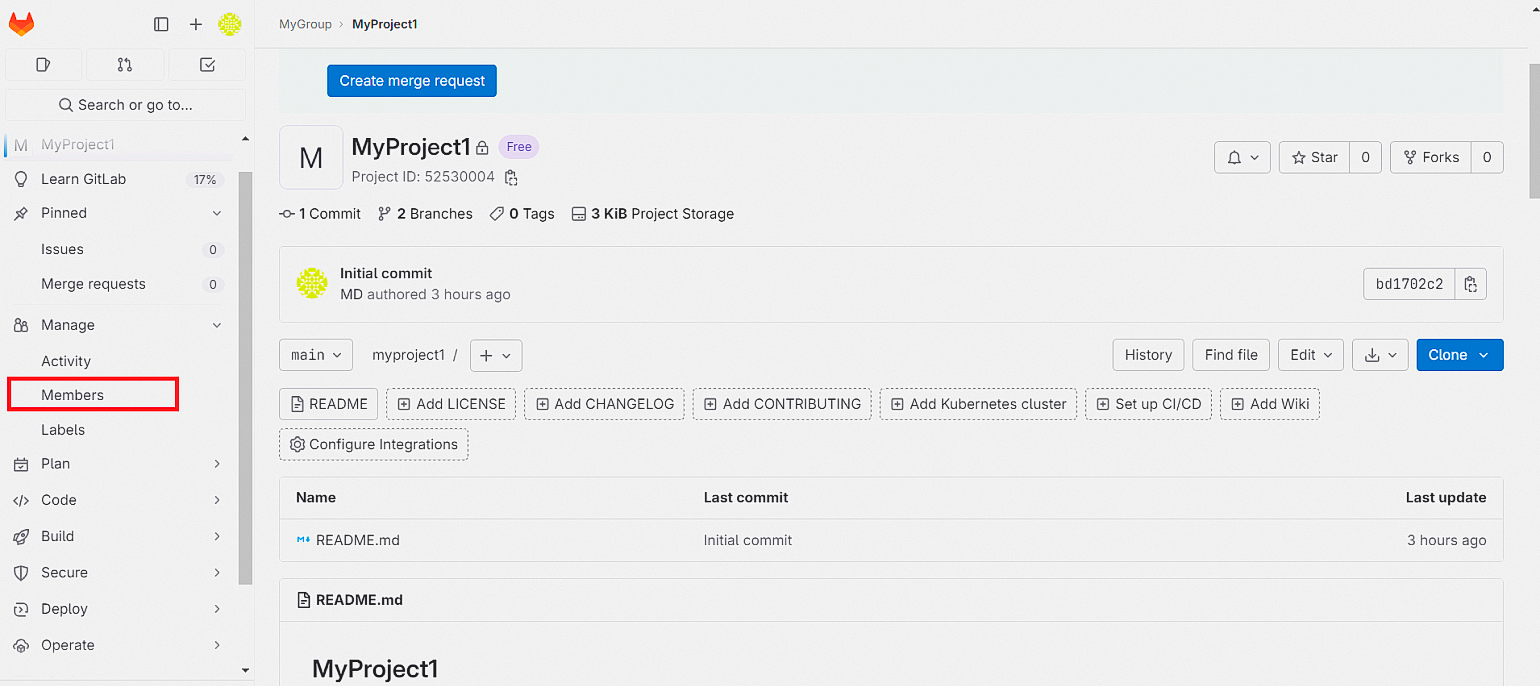Click the README.md heading file icon
The width and height of the screenshot is (1540, 686).
tap(304, 600)
